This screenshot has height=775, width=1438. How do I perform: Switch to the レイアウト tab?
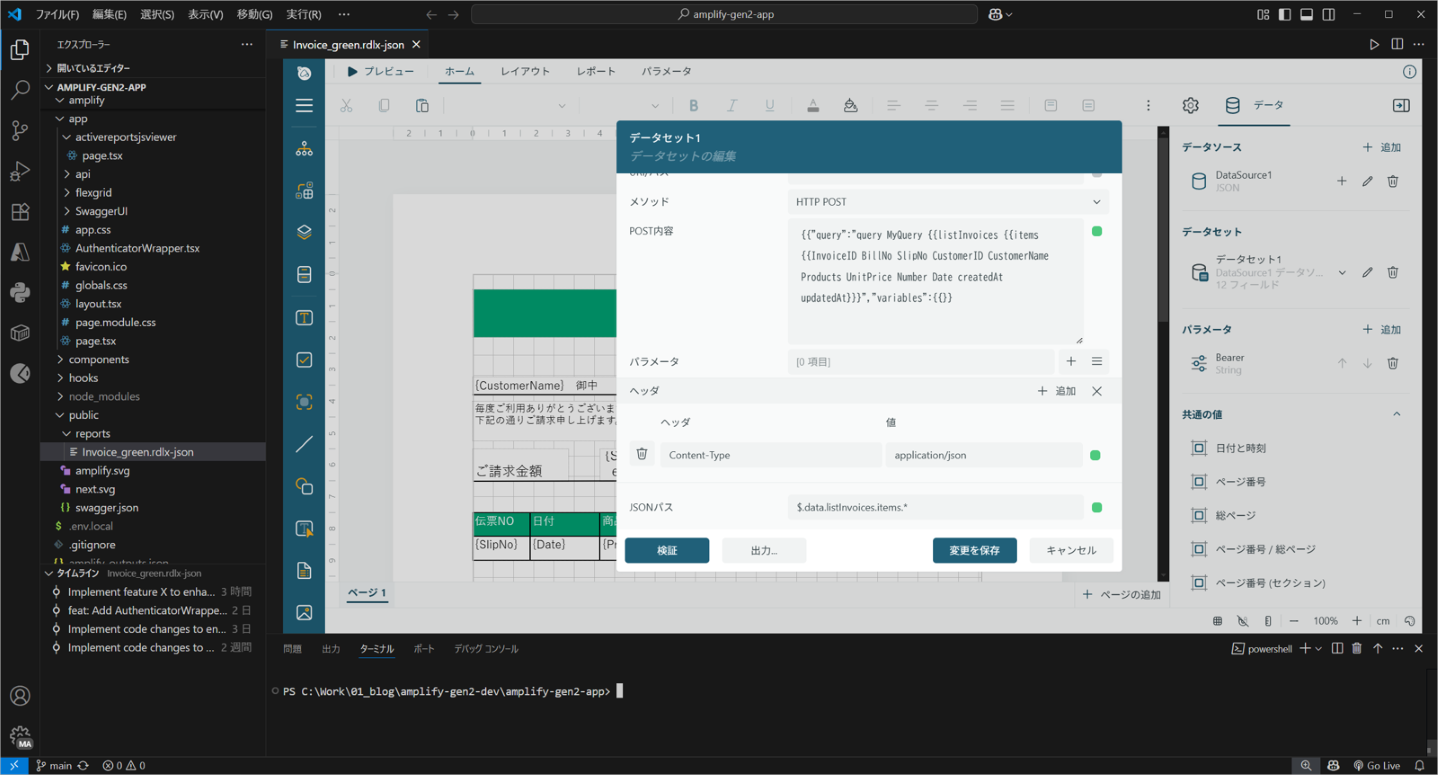click(x=525, y=71)
